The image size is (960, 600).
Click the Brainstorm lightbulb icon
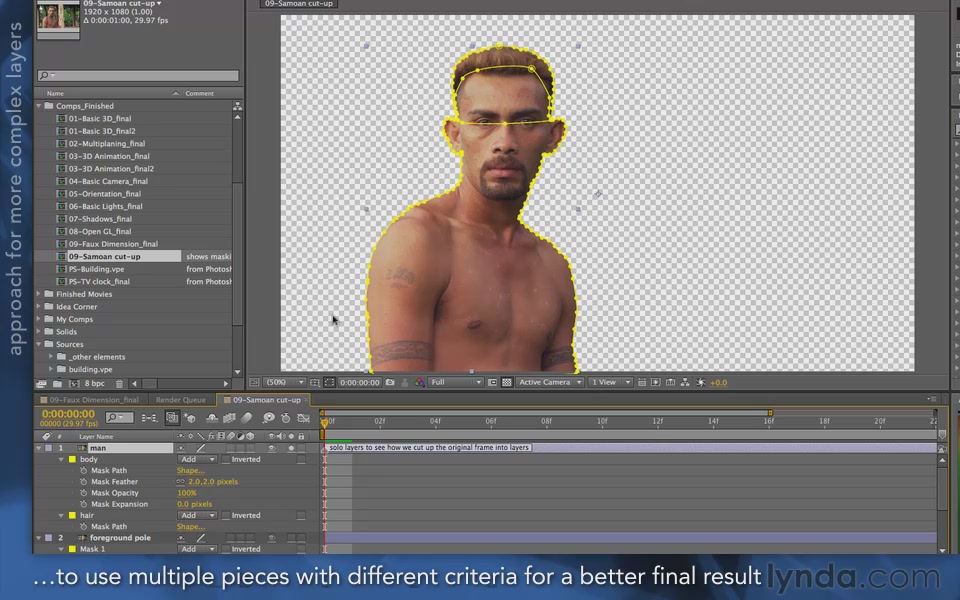coord(268,418)
